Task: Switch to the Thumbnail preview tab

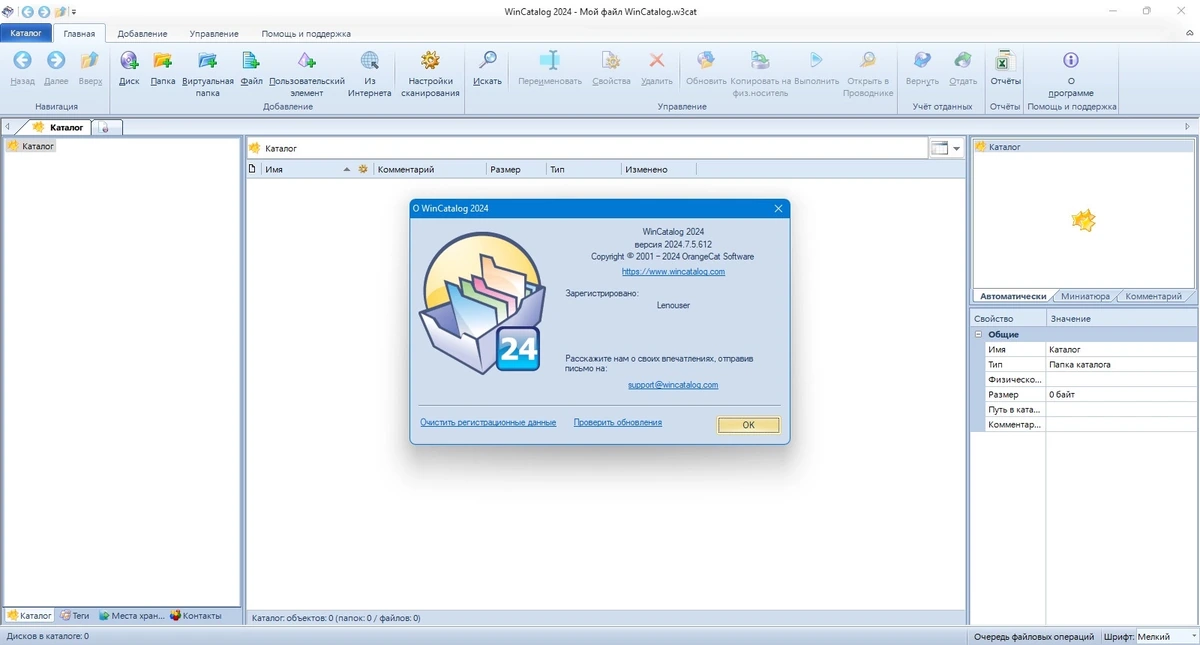Action: 1086,296
